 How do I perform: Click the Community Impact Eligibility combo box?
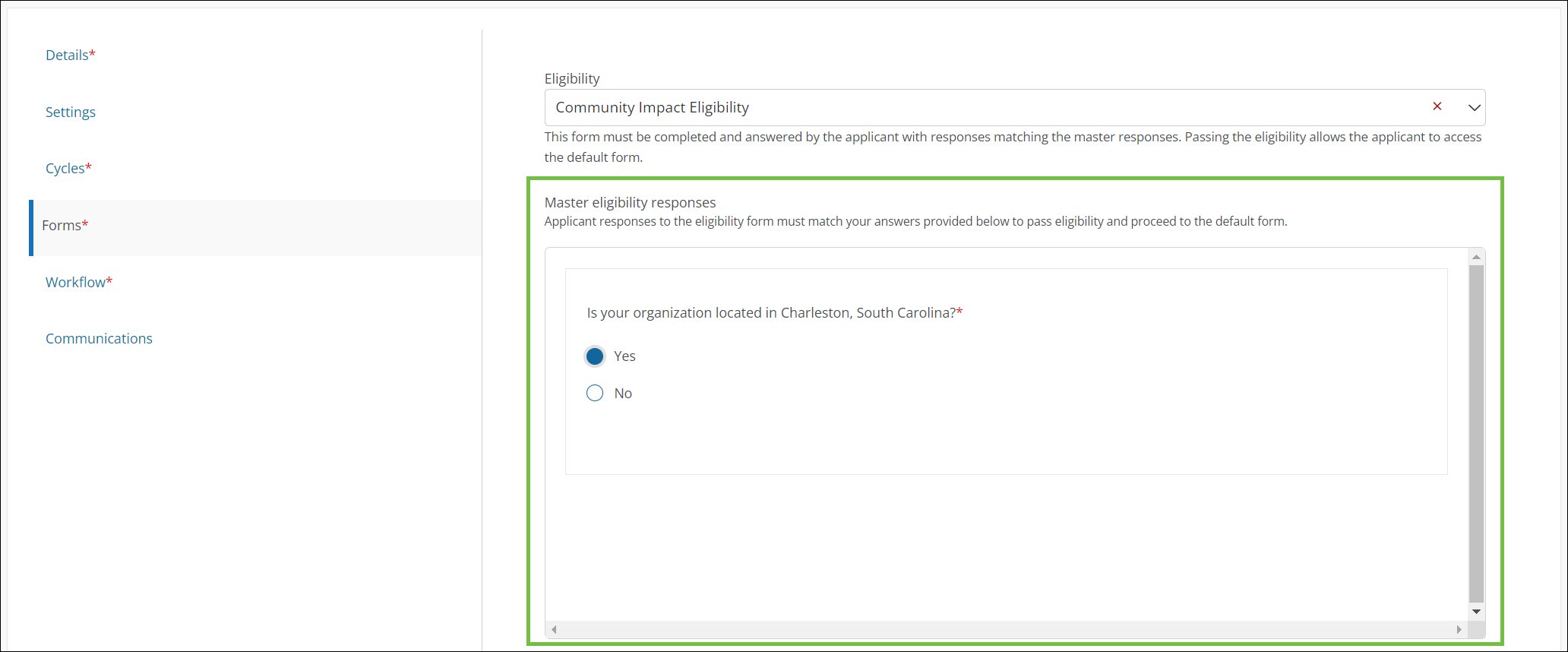tap(1015, 107)
